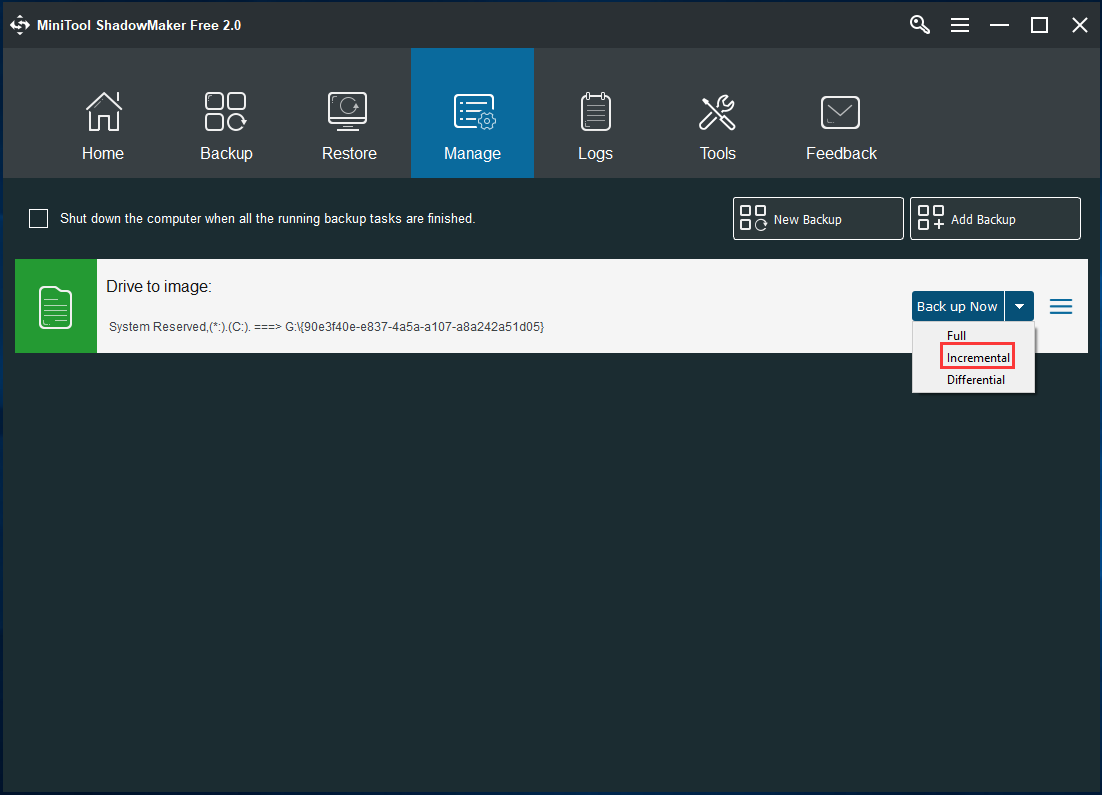Click the green drive image task icon
The image size is (1102, 795).
56,306
